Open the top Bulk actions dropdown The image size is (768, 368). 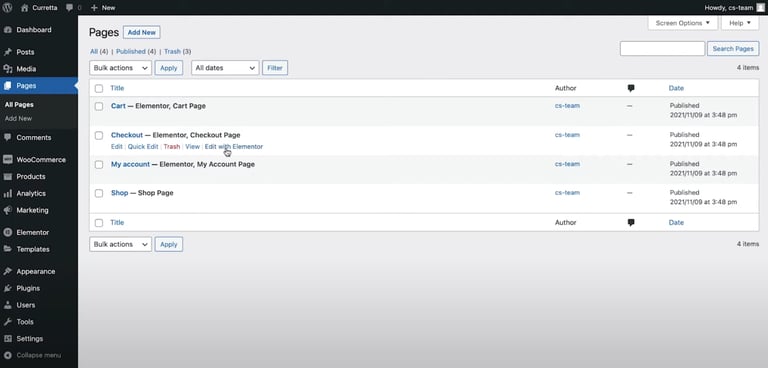[120, 68]
